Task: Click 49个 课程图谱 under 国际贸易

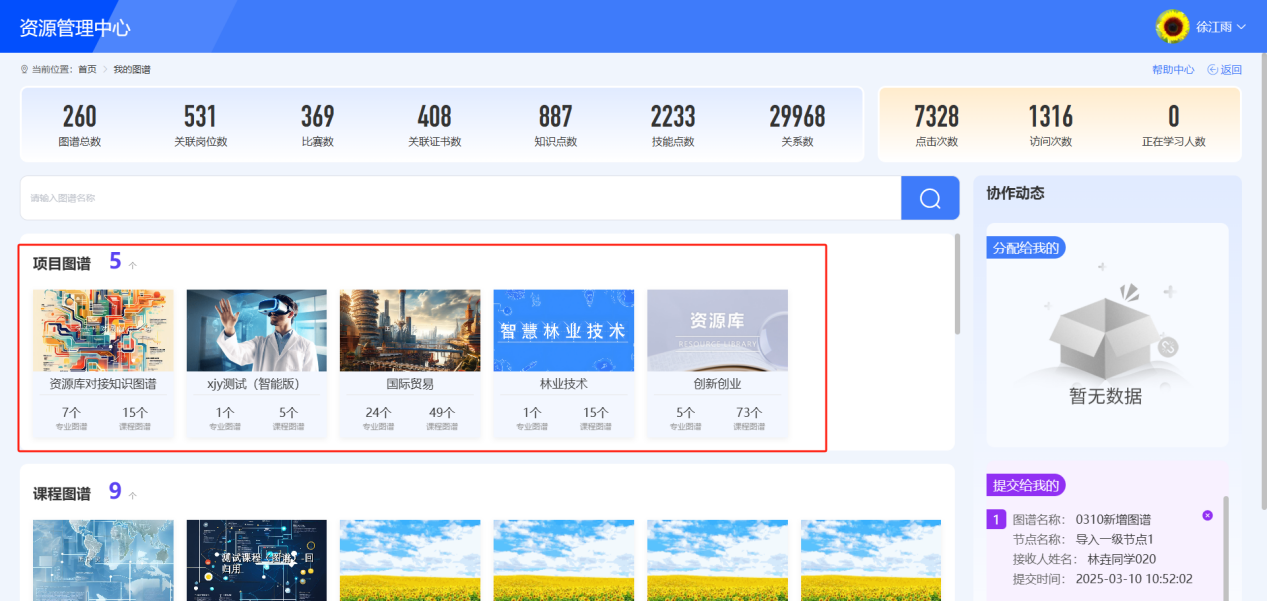Action: pos(442,418)
